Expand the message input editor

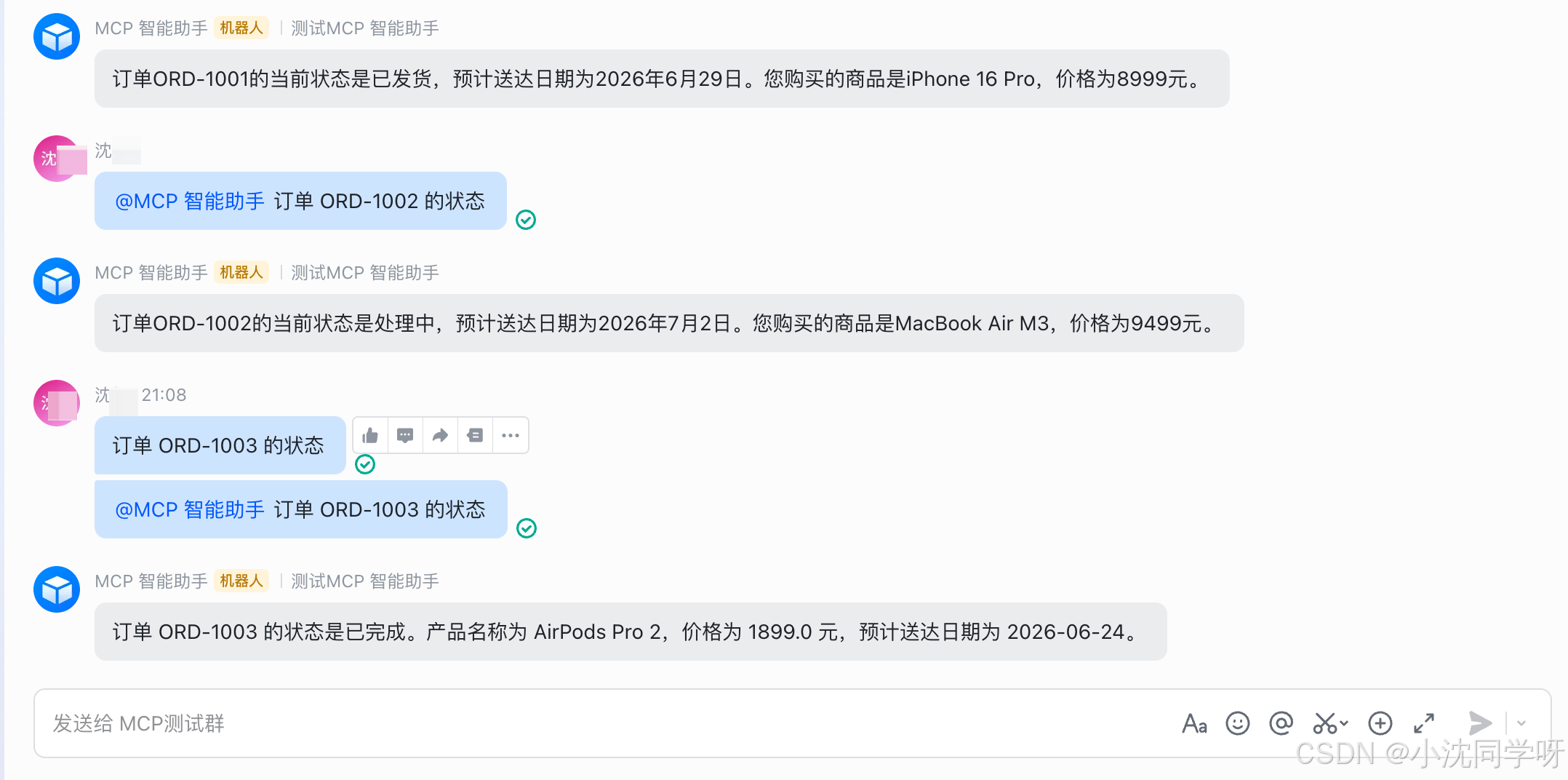[x=1423, y=723]
